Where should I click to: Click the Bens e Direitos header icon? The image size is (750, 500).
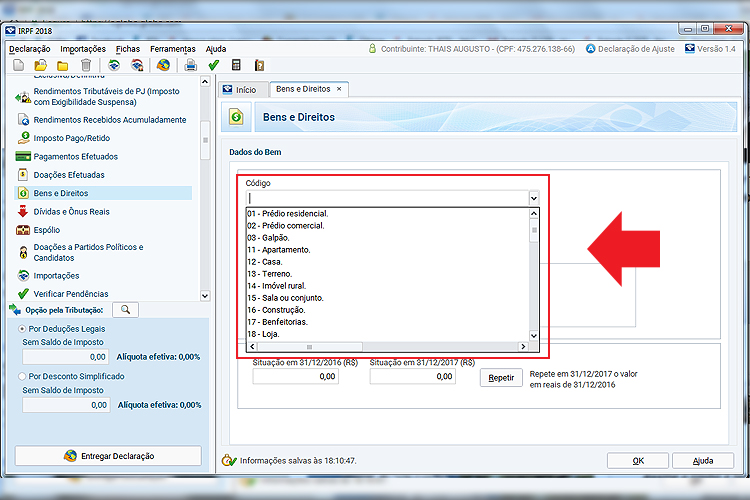[236, 117]
